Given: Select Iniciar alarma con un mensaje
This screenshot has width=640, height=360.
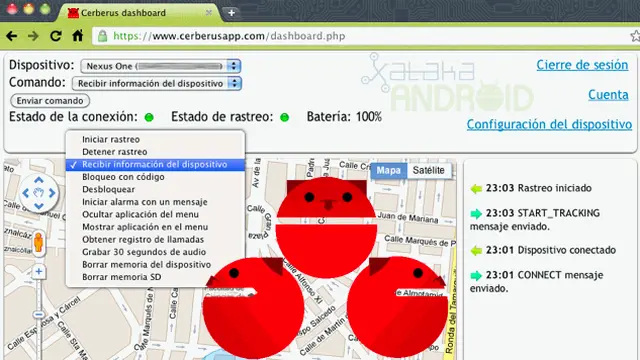Looking at the screenshot, I should [x=155, y=202].
